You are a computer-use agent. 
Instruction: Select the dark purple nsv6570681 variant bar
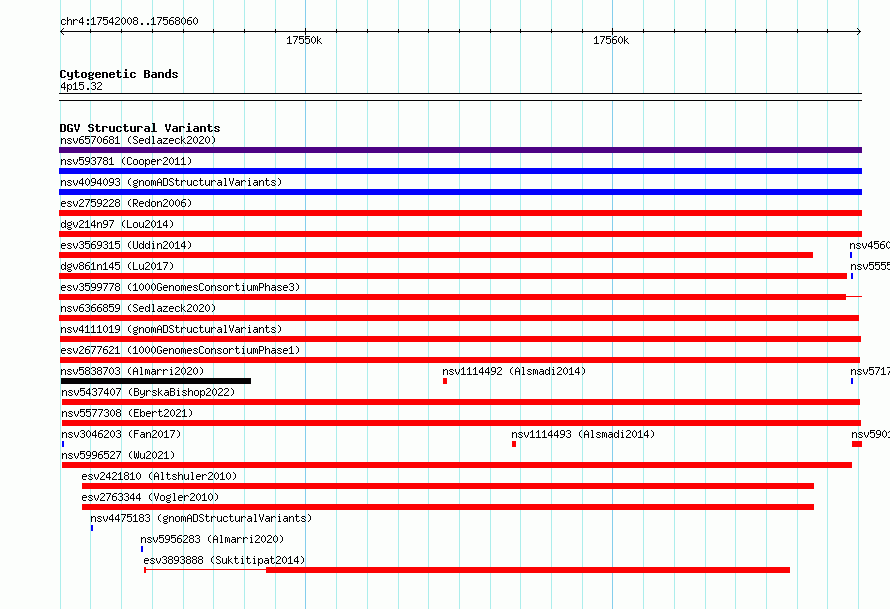point(460,150)
